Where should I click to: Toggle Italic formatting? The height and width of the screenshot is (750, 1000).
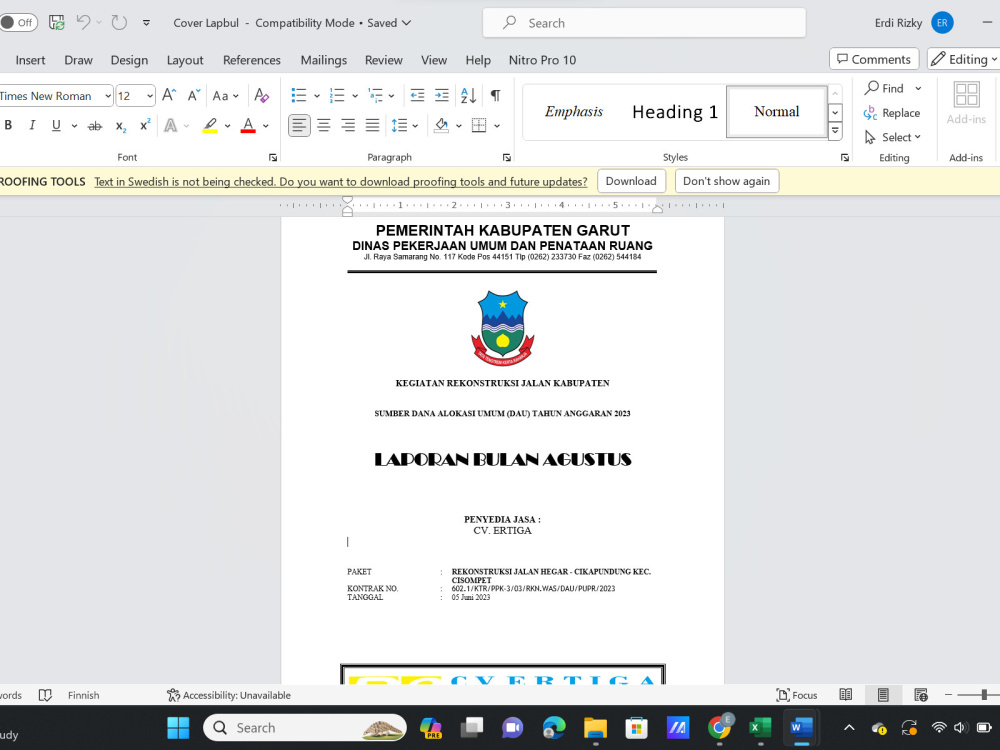tap(32, 126)
